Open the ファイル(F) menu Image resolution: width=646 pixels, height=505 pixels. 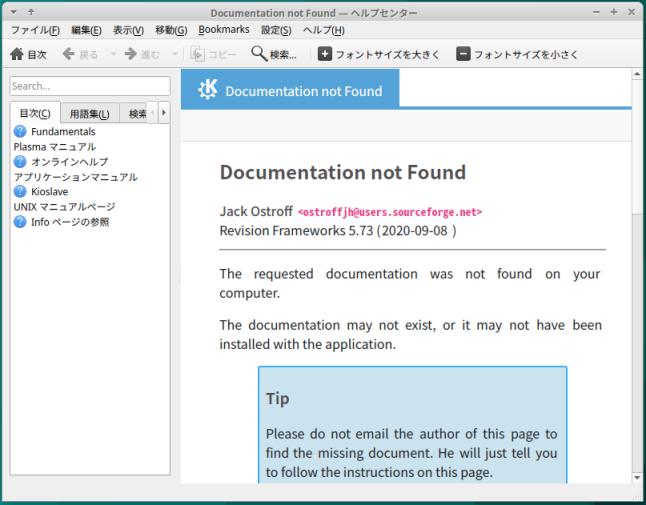click(x=35, y=30)
